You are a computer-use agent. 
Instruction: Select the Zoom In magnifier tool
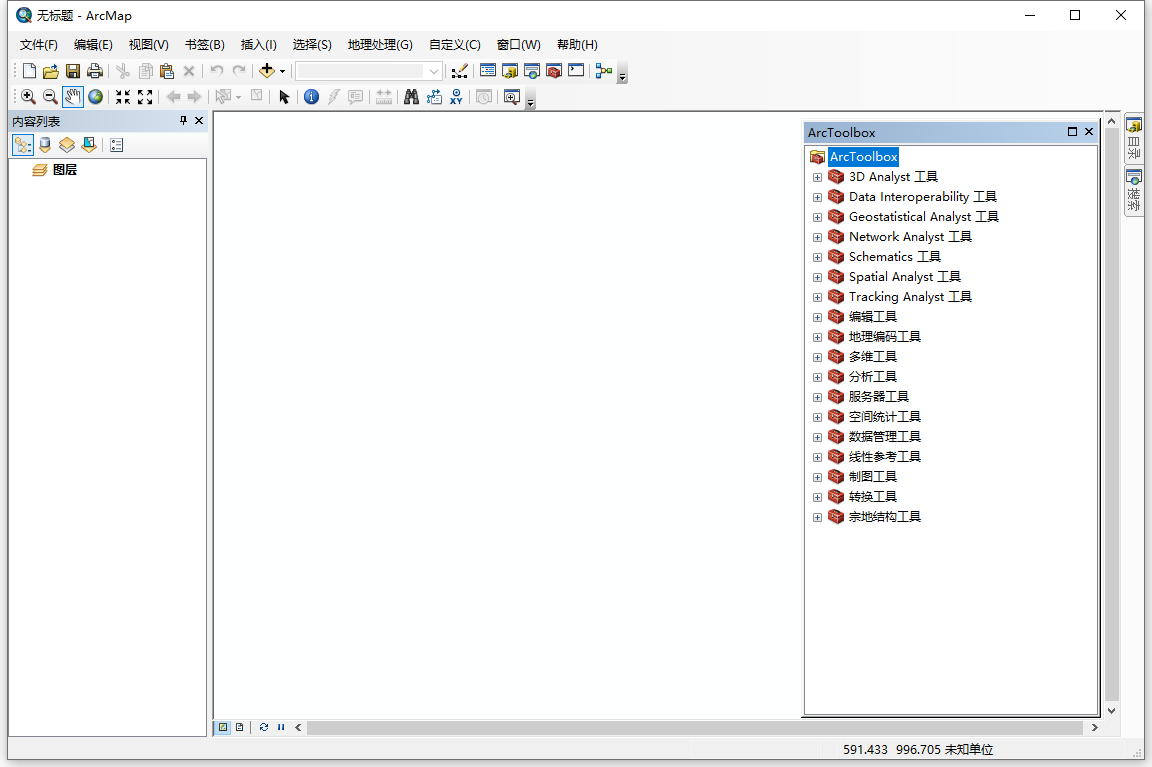pos(28,97)
